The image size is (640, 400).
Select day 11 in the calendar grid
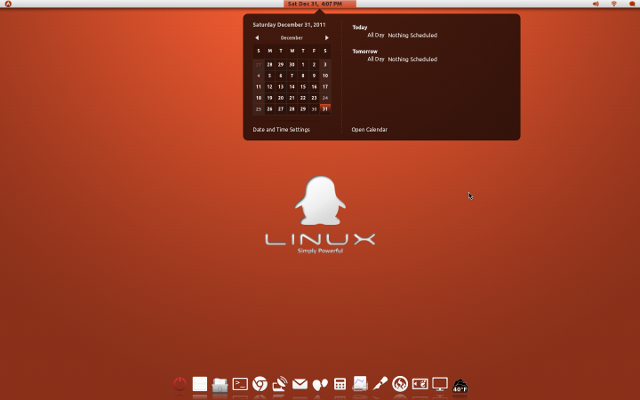(258, 87)
